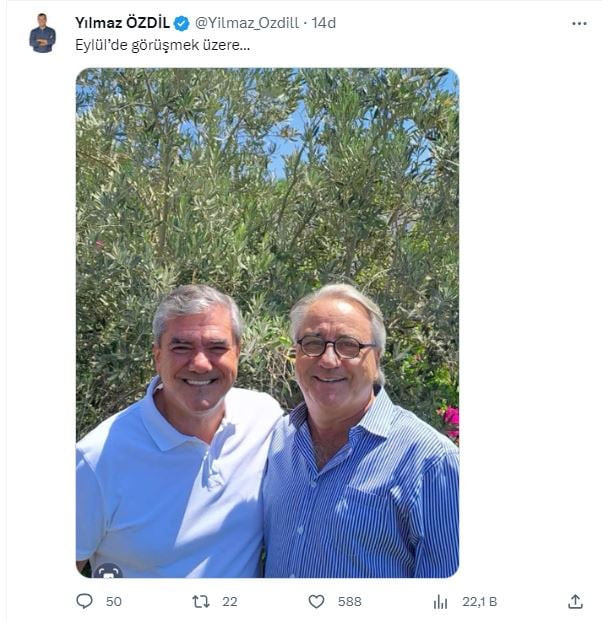The height and width of the screenshot is (621, 602).
Task: Click the like count of 588
Action: (x=349, y=601)
